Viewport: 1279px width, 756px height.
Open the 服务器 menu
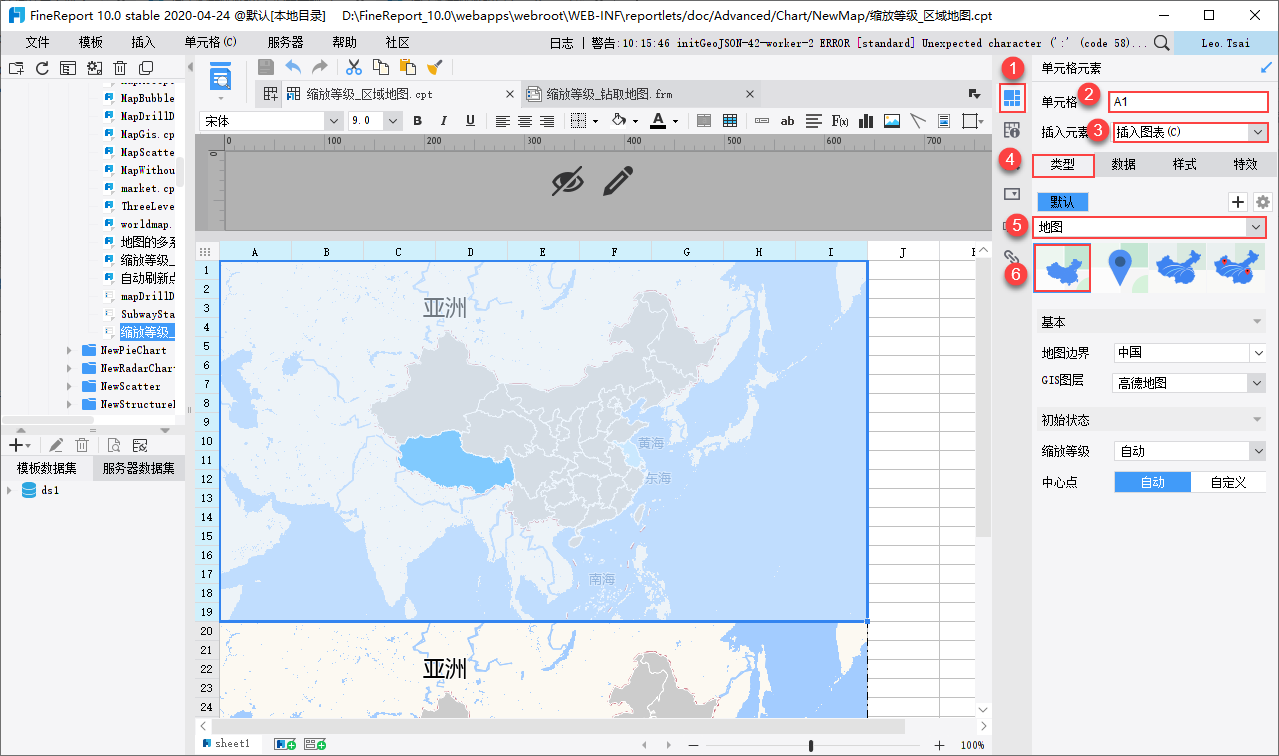click(x=286, y=43)
